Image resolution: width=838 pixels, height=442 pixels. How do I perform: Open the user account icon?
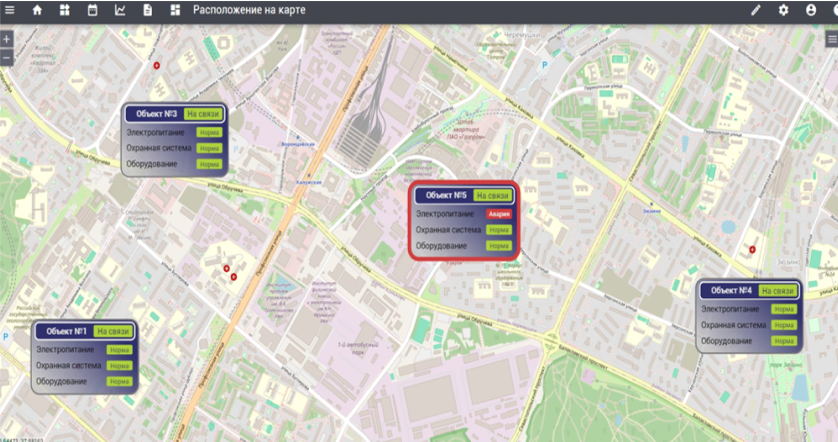click(811, 10)
